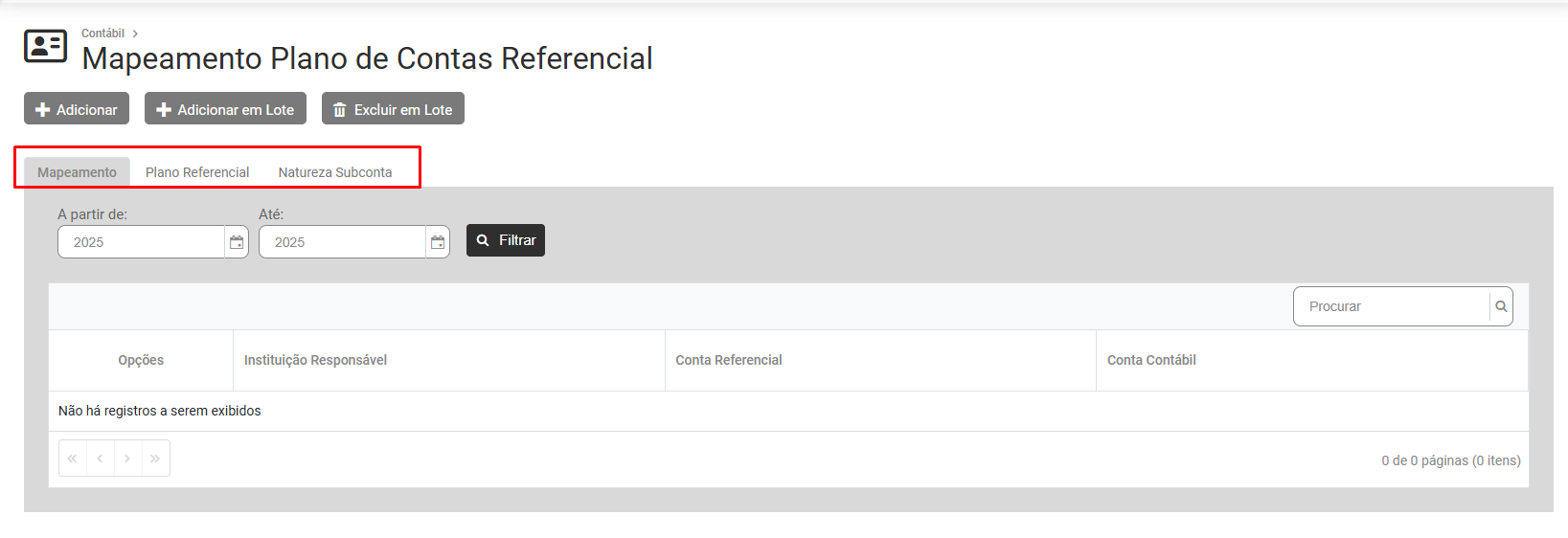
Task: Go to next page of results
Action: [x=127, y=459]
